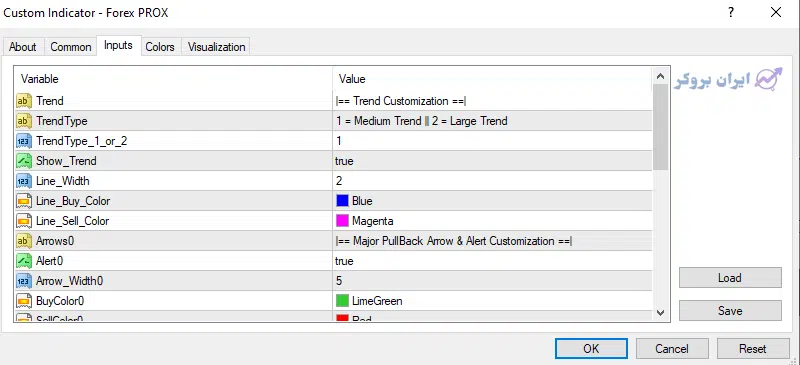Click the Cancel button
800x365 pixels.
[672, 349]
